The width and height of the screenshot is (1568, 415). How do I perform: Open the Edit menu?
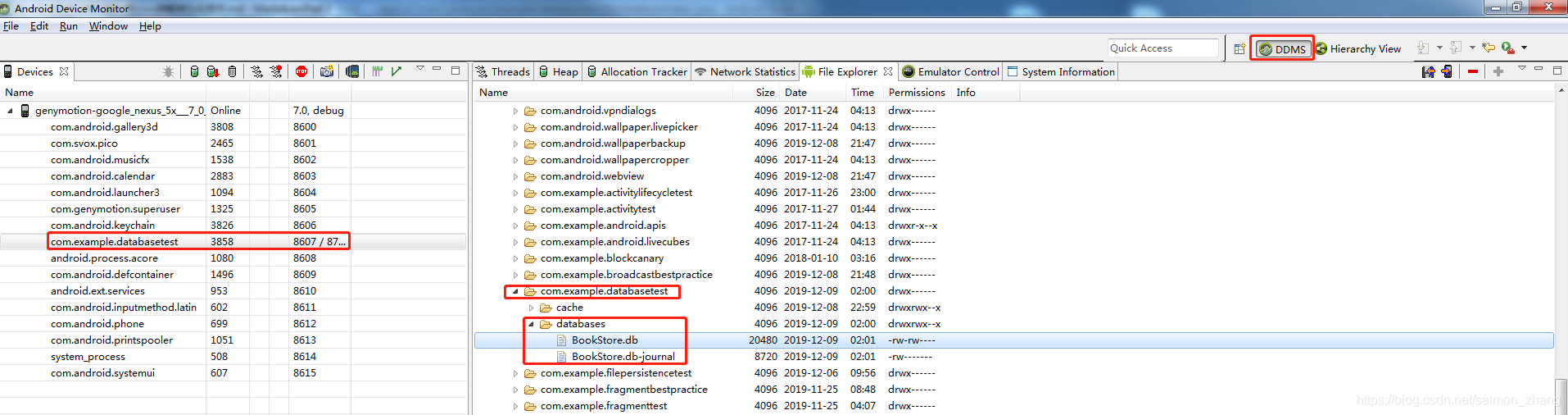[39, 26]
